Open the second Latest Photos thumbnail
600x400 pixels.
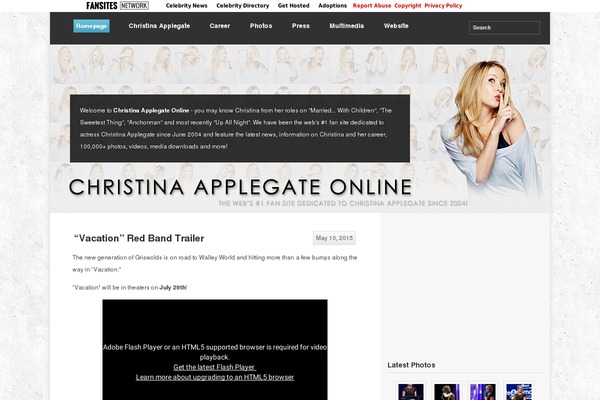point(447,392)
